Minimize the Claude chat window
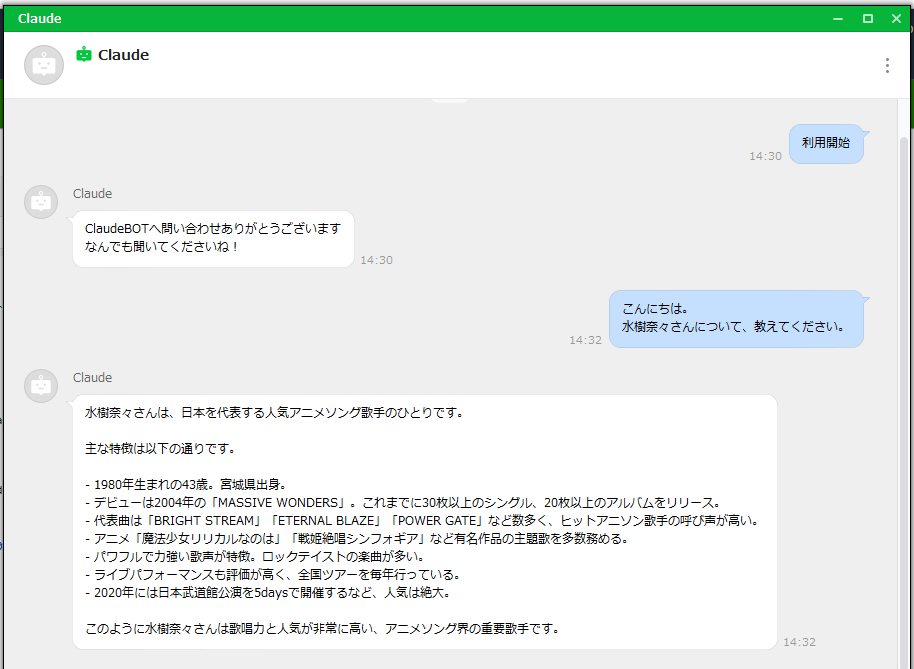This screenshot has width=914, height=669. point(838,19)
